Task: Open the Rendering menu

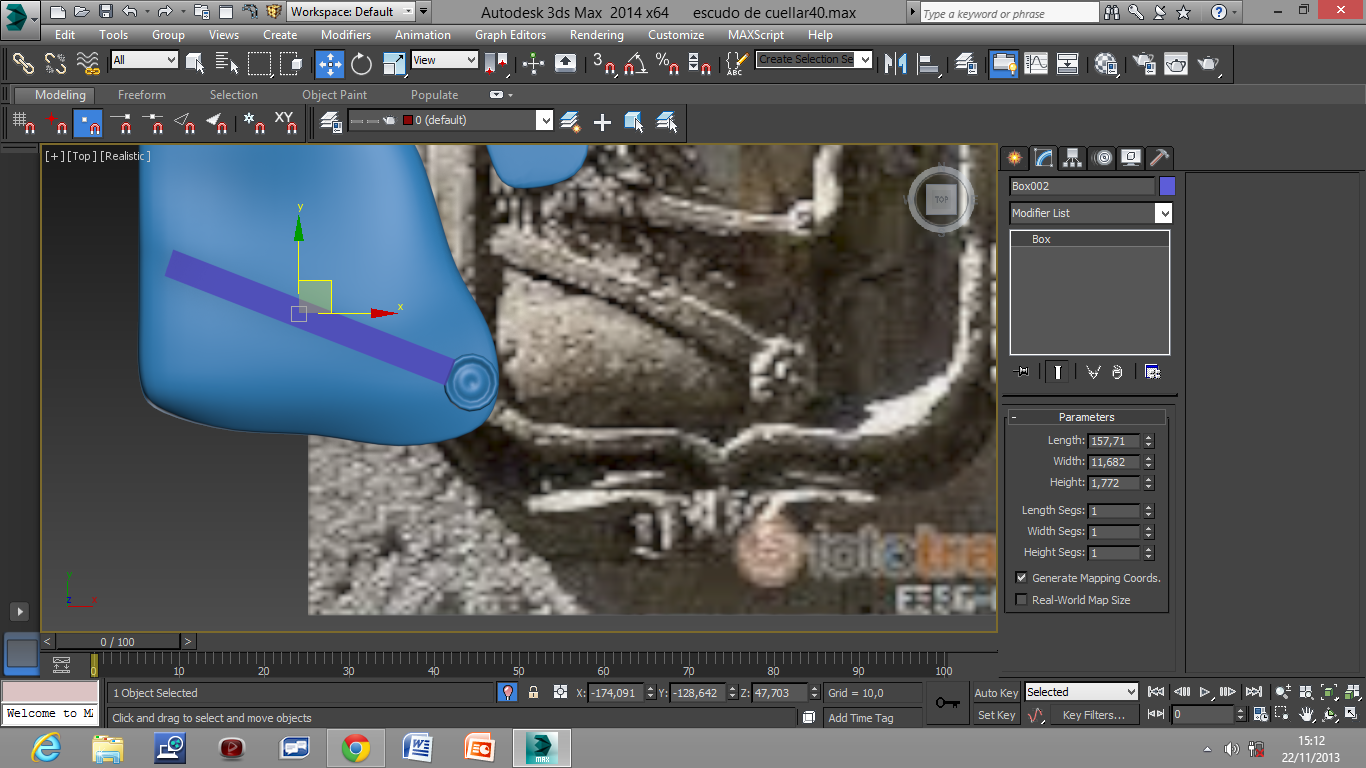Action: pos(597,35)
